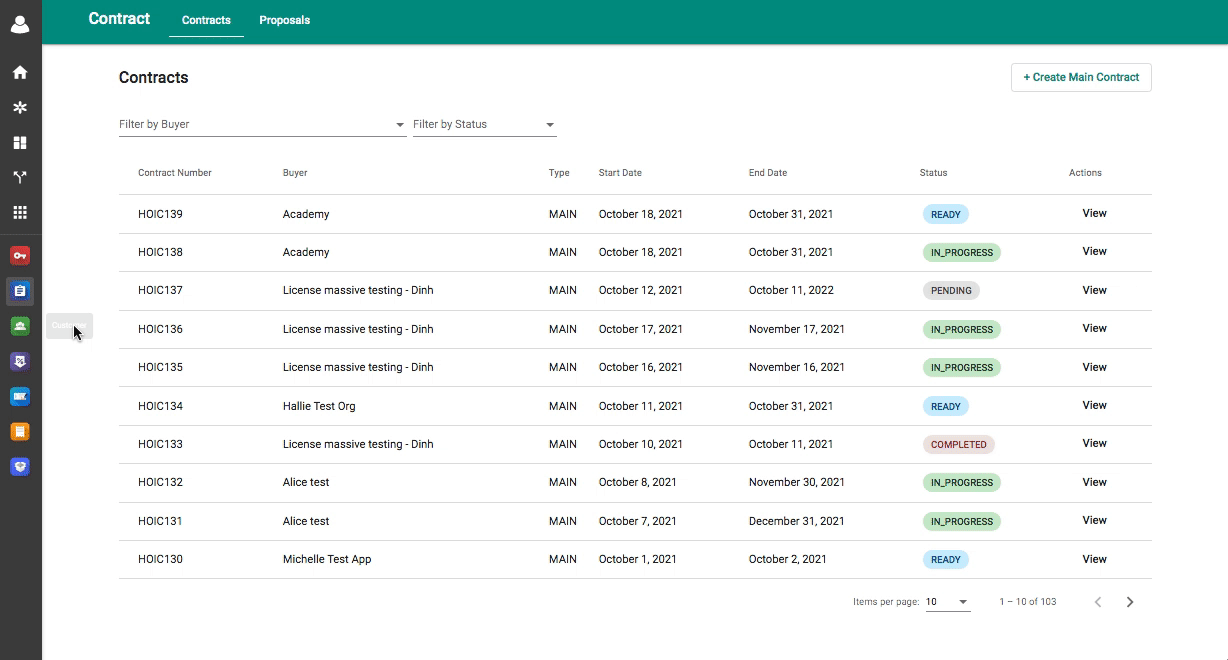Viewport: 1228px width, 660px height.
Task: Open the apps grid sidebar icon
Action: point(20,213)
